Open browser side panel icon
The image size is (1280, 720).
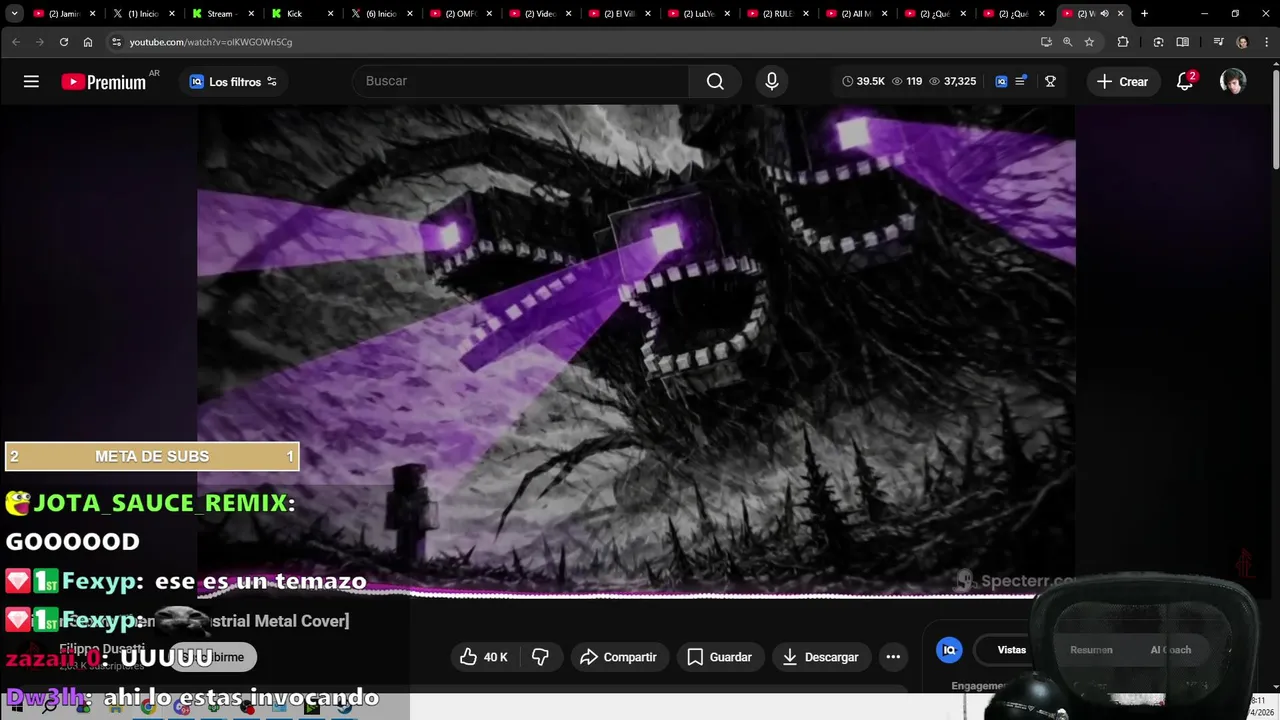1183,42
